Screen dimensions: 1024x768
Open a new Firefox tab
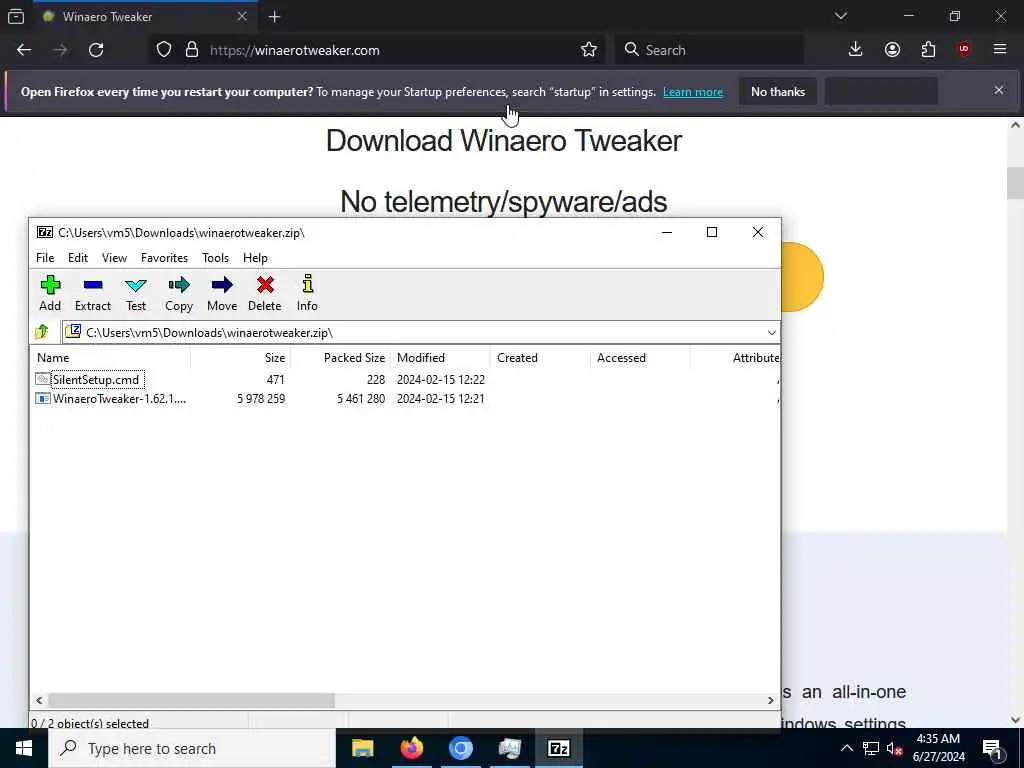[274, 17]
